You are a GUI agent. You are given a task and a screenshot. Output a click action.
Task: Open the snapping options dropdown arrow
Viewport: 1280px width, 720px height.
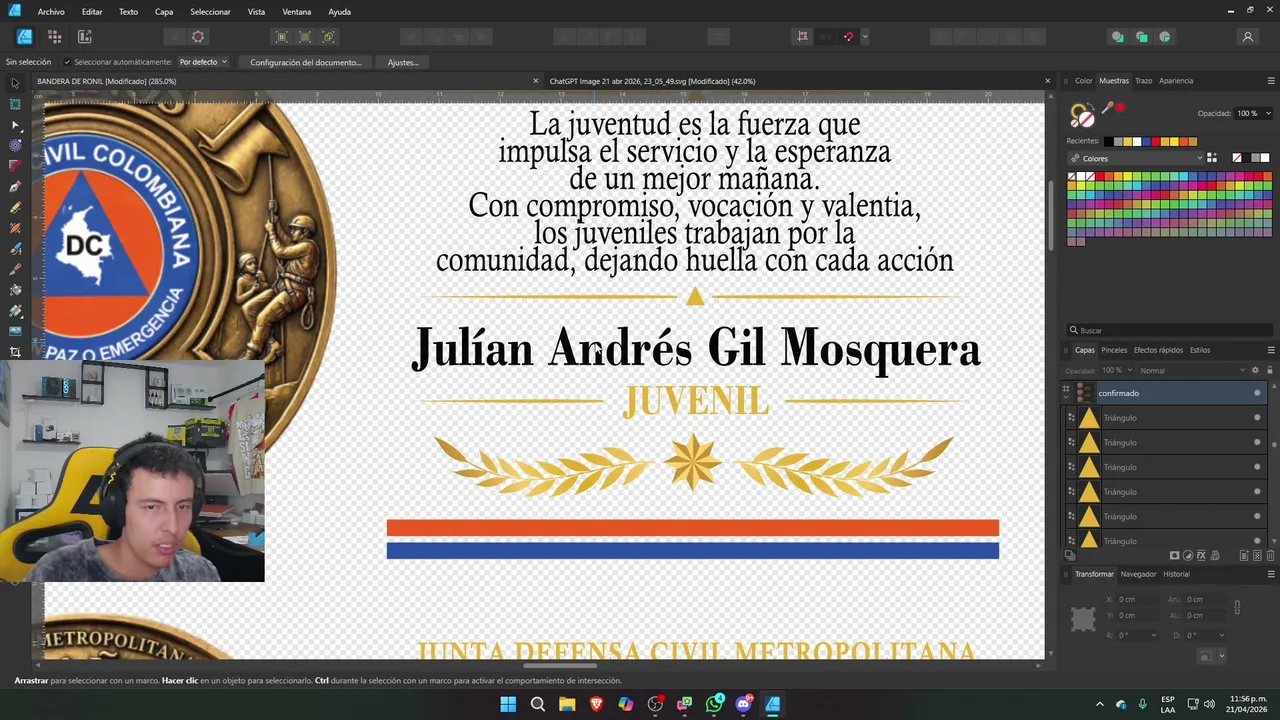[x=865, y=37]
